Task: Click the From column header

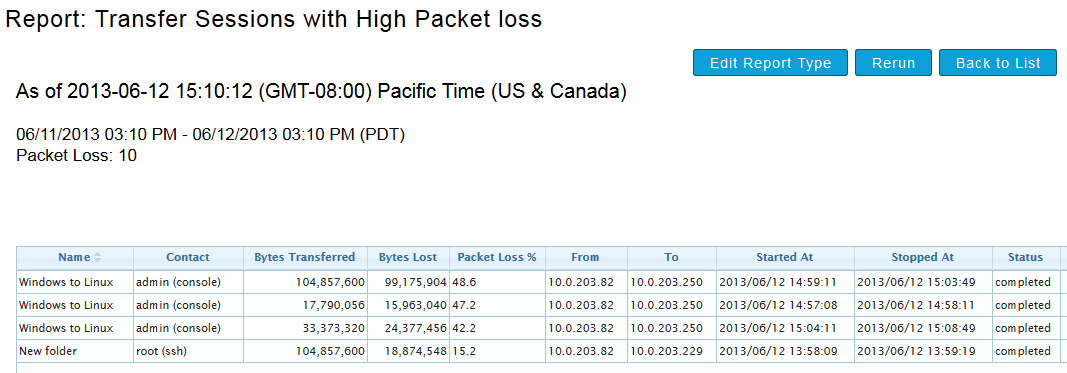Action: point(586,257)
